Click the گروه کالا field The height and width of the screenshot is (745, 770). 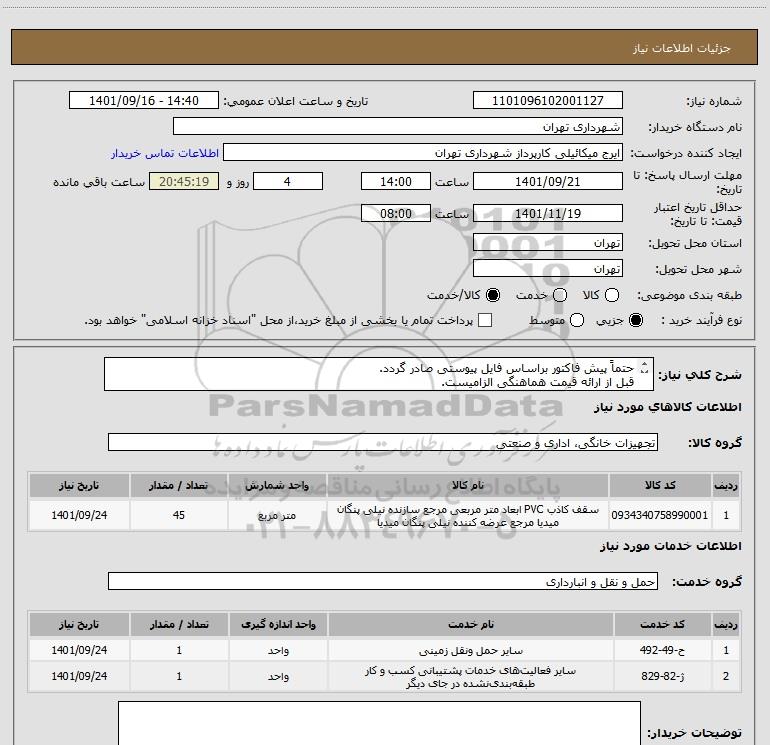click(383, 442)
